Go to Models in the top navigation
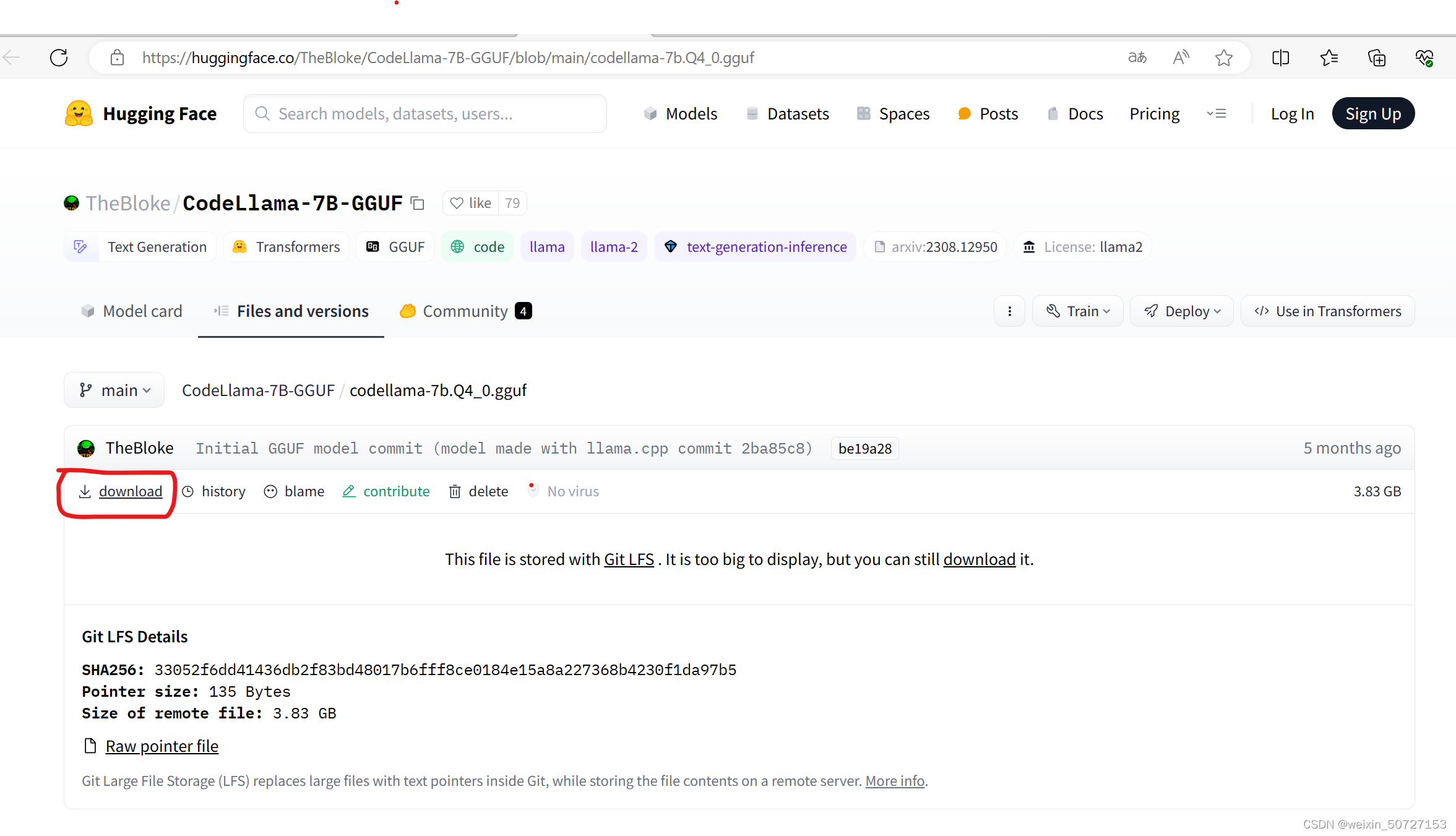1456x836 pixels. (680, 113)
